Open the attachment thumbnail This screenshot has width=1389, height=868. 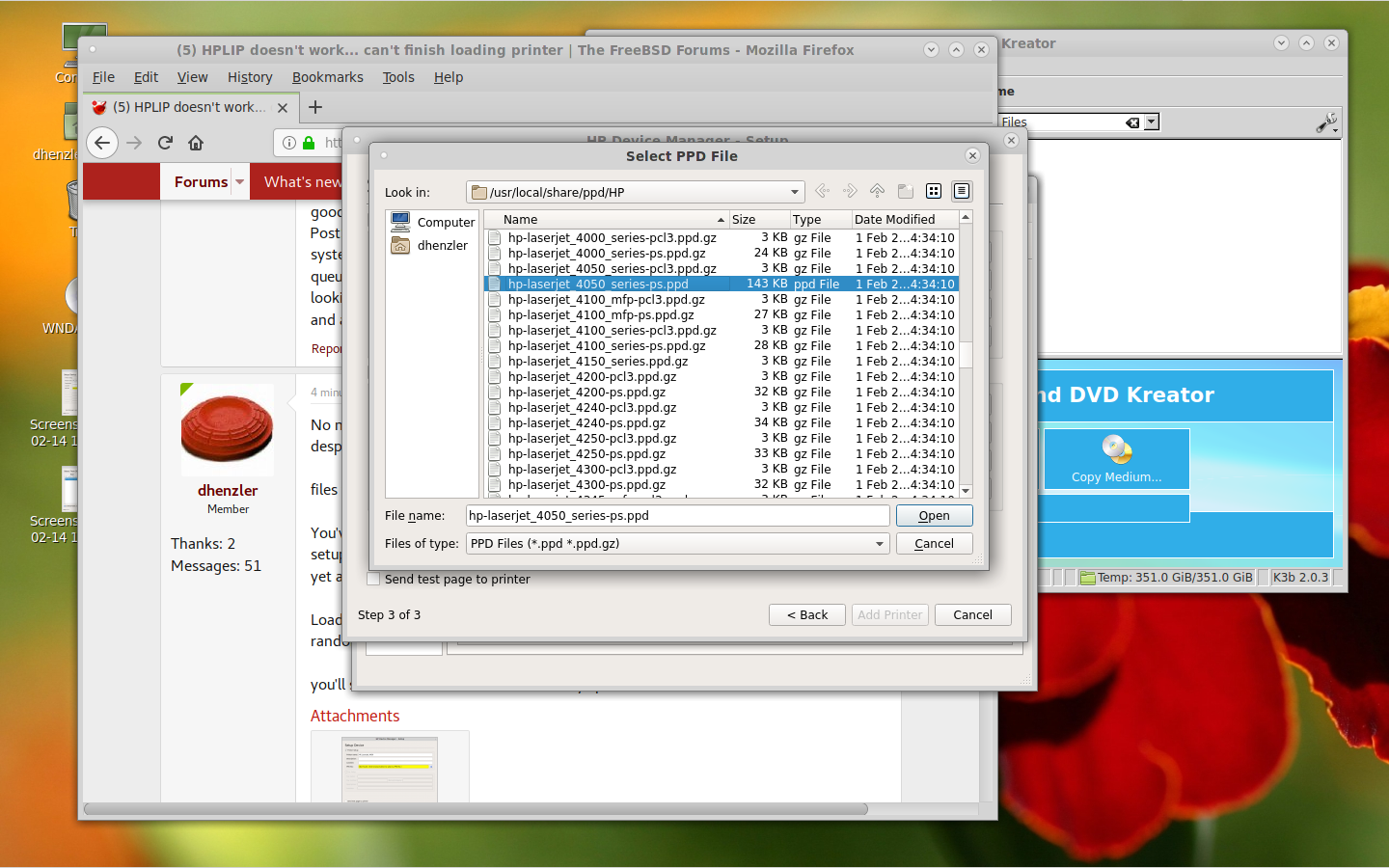[390, 770]
